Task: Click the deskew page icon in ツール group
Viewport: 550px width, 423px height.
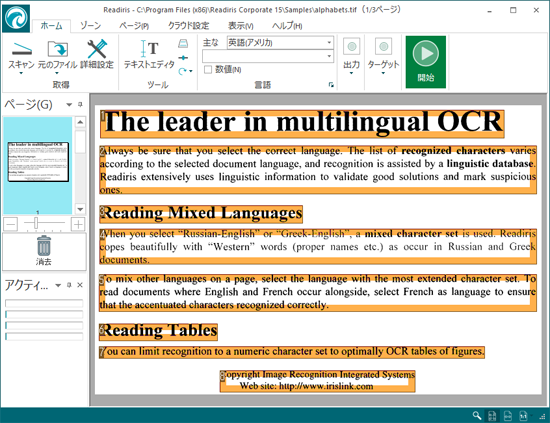Action: coord(183,43)
